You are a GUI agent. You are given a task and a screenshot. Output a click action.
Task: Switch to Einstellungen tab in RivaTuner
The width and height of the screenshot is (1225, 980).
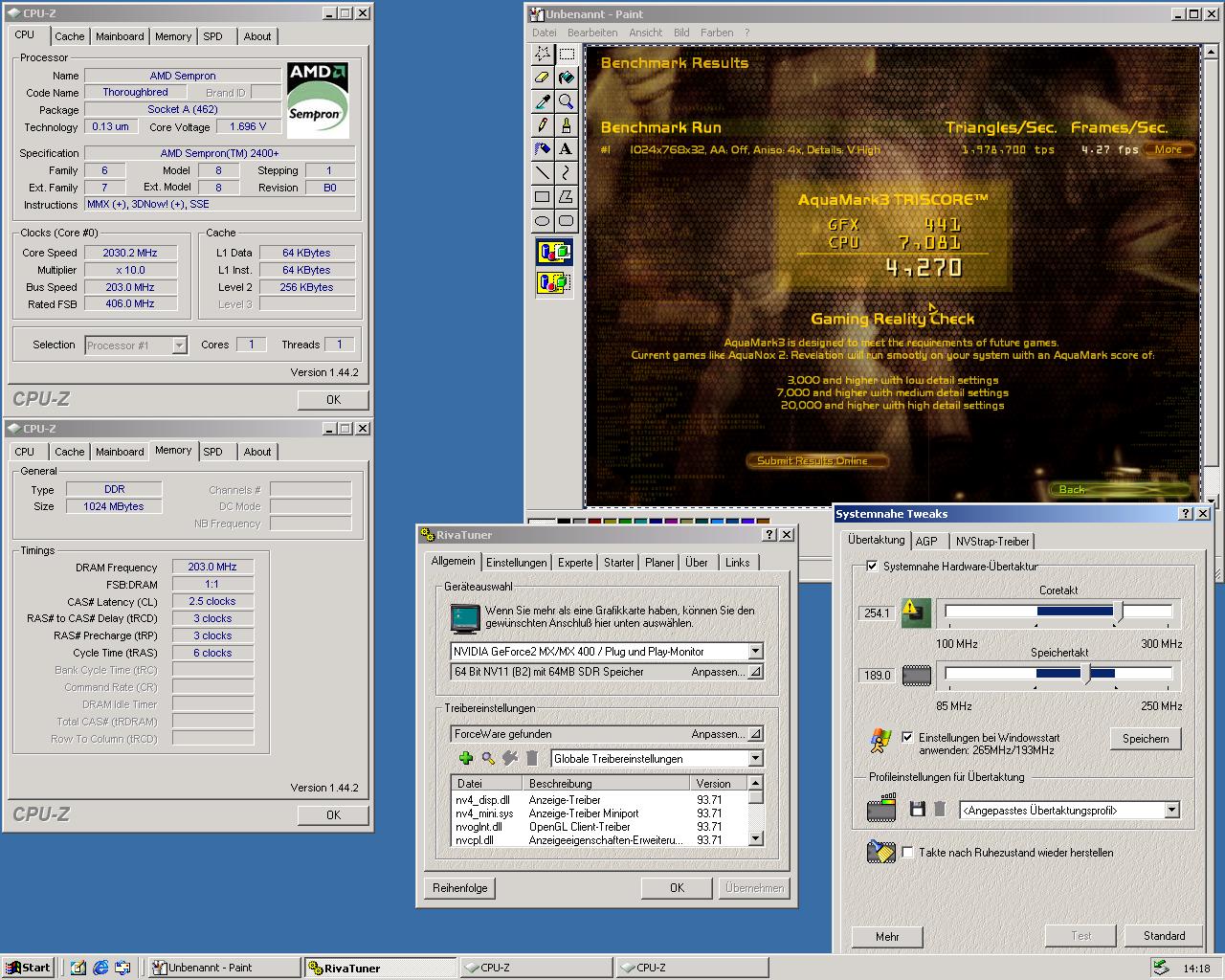tap(517, 563)
